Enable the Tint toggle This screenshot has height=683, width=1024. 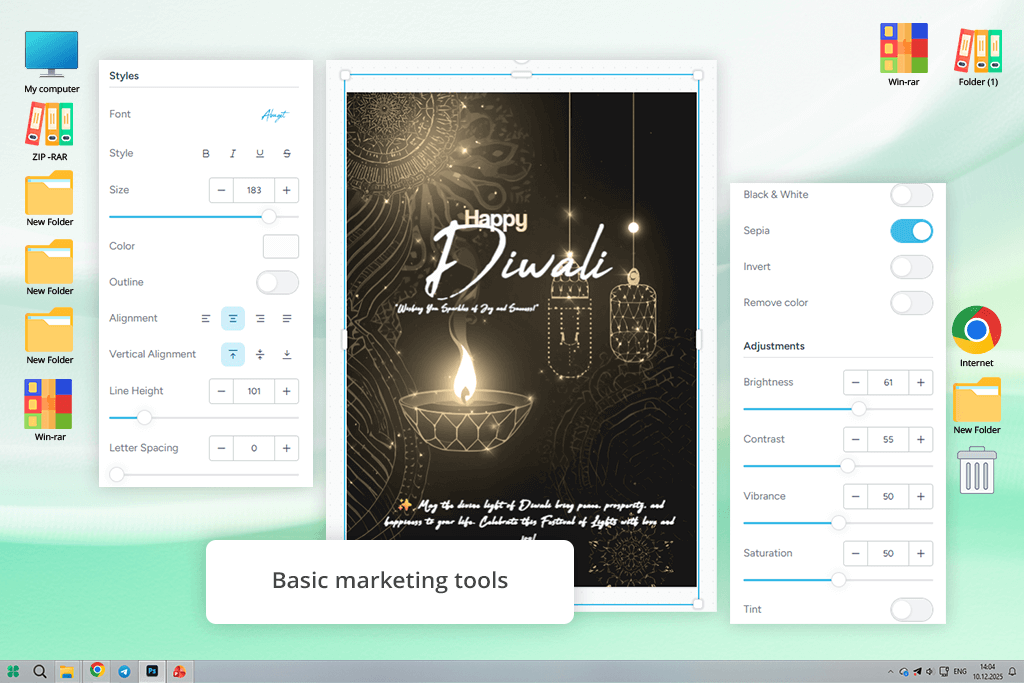(x=912, y=610)
